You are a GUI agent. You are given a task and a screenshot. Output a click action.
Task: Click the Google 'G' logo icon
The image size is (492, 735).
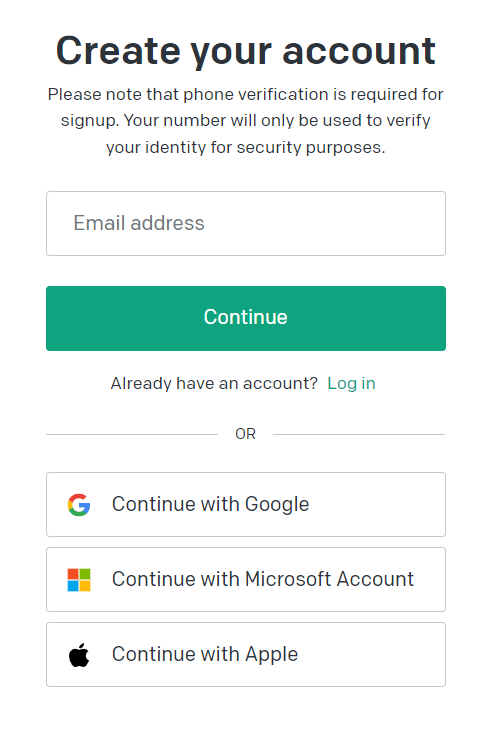[x=79, y=505]
